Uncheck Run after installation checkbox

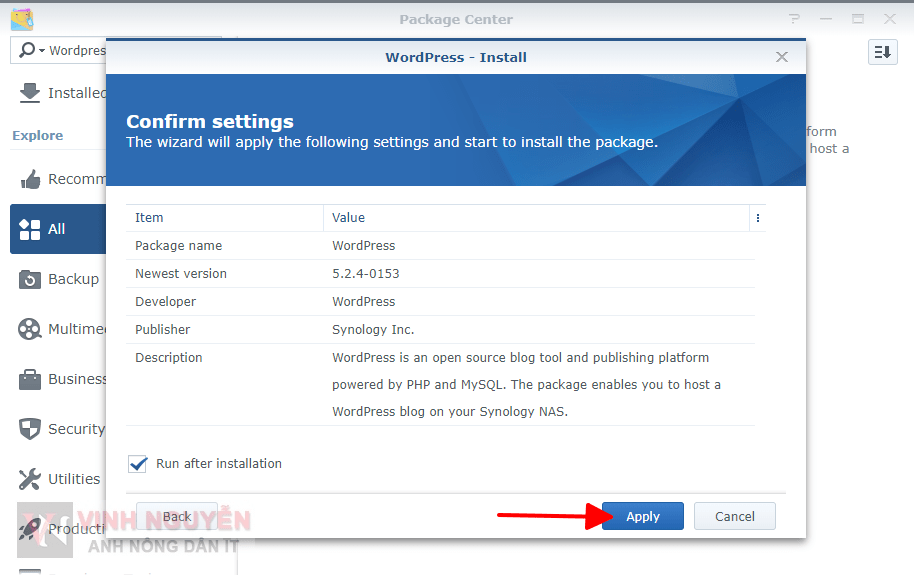[138, 464]
